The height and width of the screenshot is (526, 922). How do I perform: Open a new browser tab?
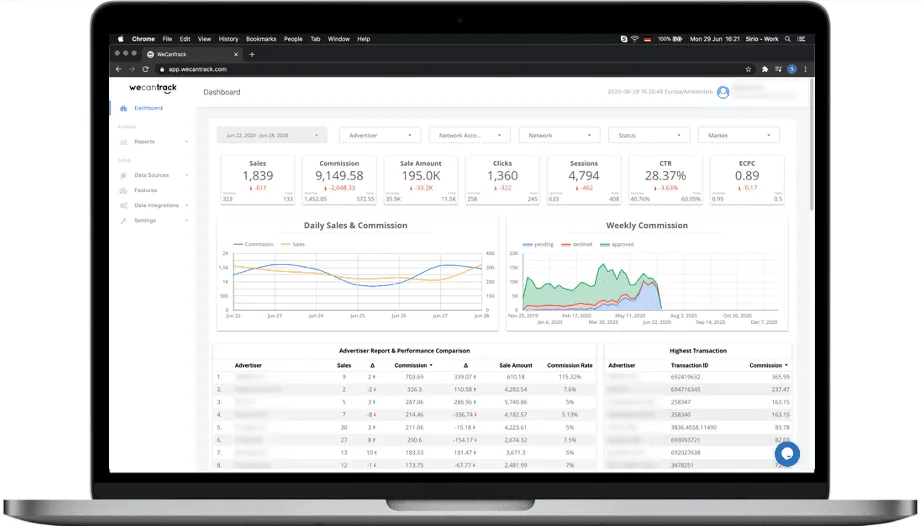point(252,54)
